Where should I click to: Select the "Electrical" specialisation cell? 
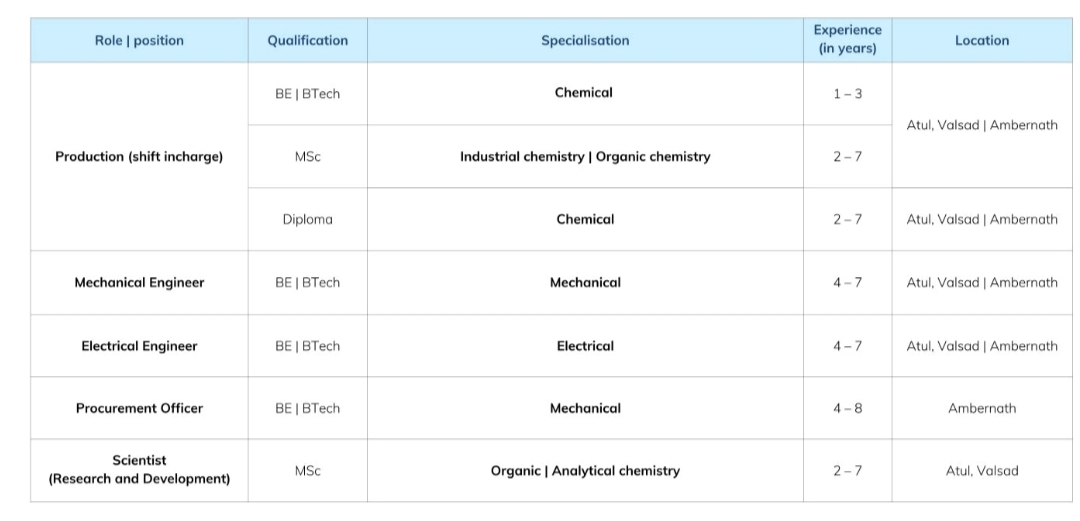click(585, 346)
